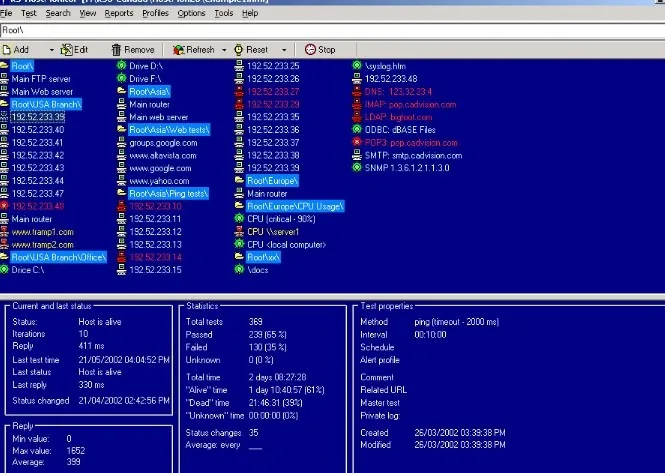Select the red failed 192.52.233.48 status icon

pyautogui.click(x=4, y=206)
